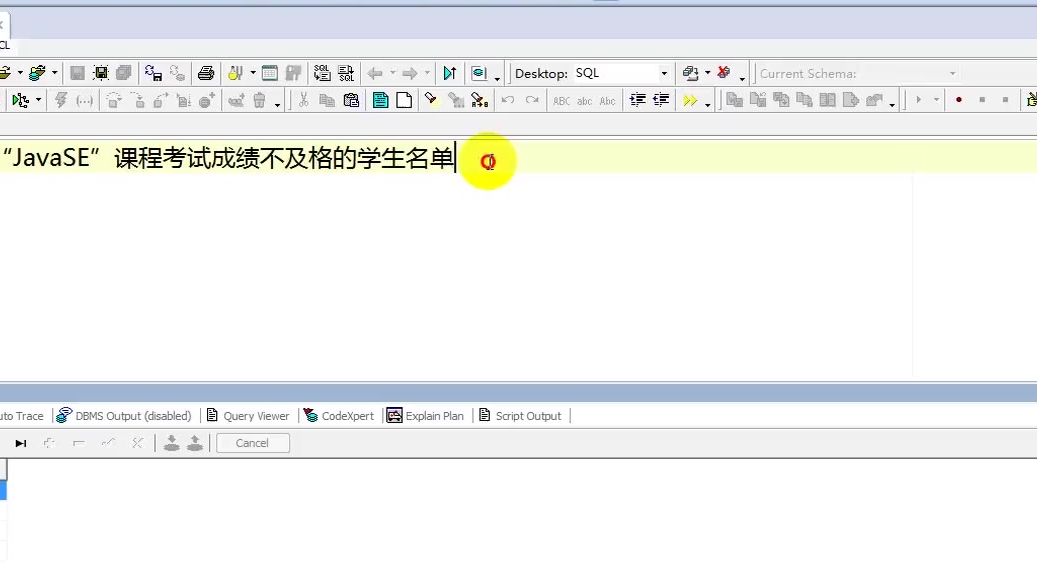This screenshot has height=583, width=1037.
Task: Click the flashlight Find icon
Action: pos(431,100)
